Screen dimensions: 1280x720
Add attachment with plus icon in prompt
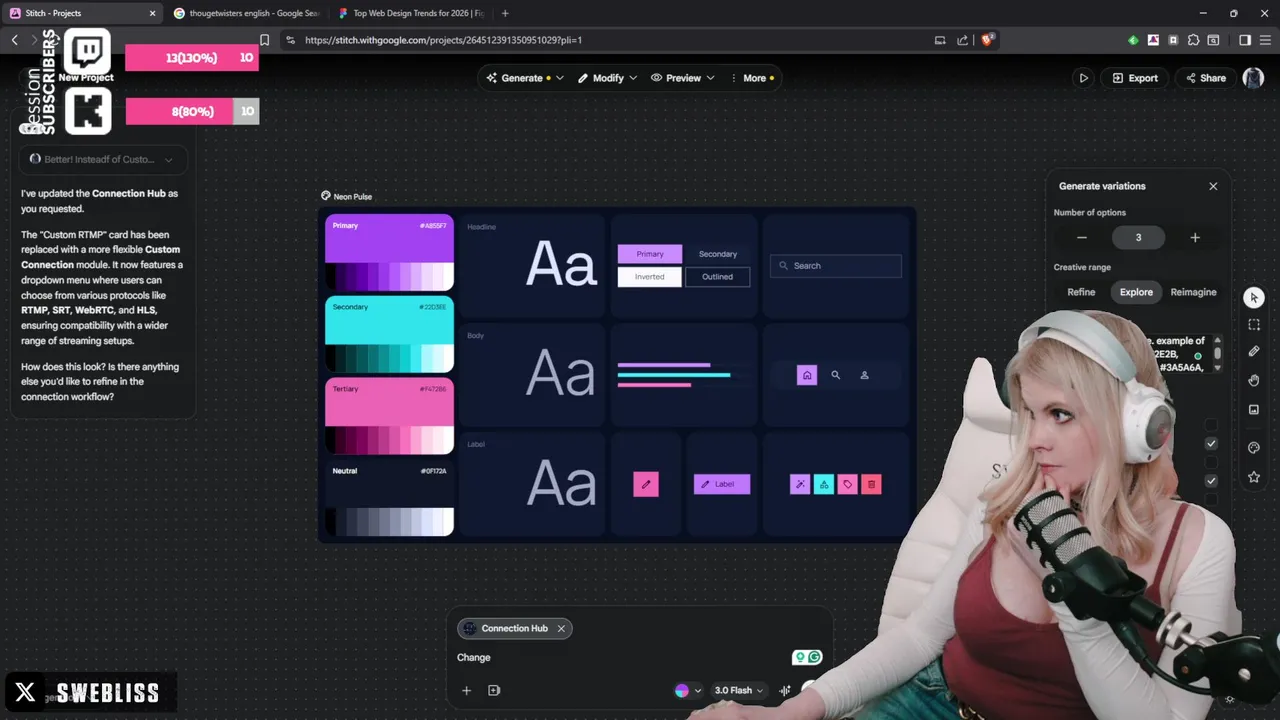[x=466, y=690]
